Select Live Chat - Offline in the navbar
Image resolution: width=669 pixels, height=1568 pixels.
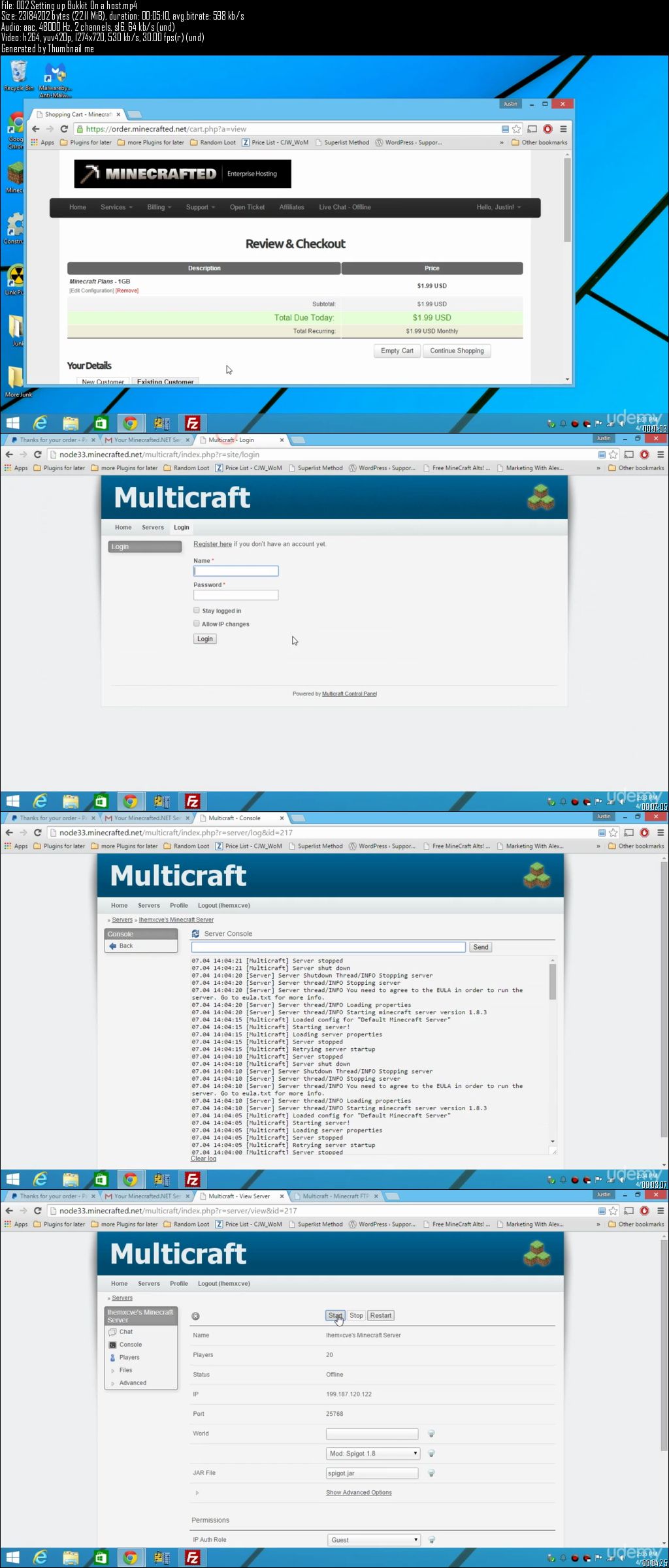[344, 207]
